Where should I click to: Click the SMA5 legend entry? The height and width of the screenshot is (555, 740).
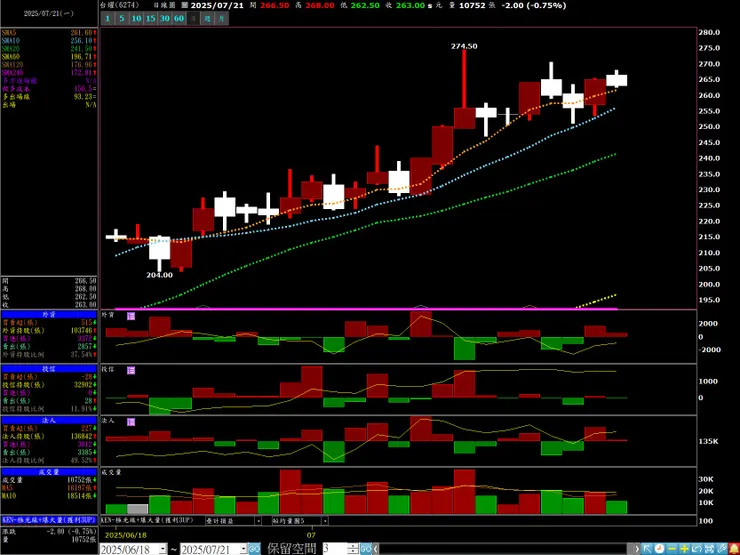[49, 33]
